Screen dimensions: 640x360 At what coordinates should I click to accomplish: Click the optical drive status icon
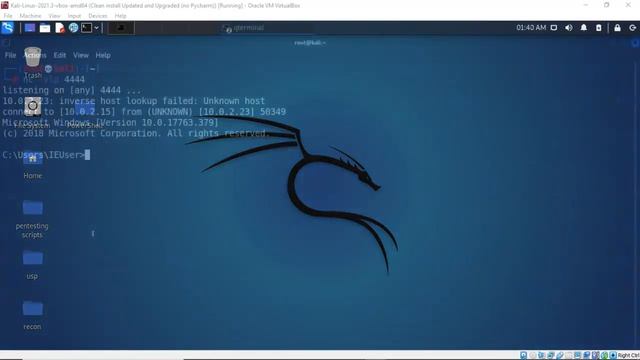(x=533, y=356)
